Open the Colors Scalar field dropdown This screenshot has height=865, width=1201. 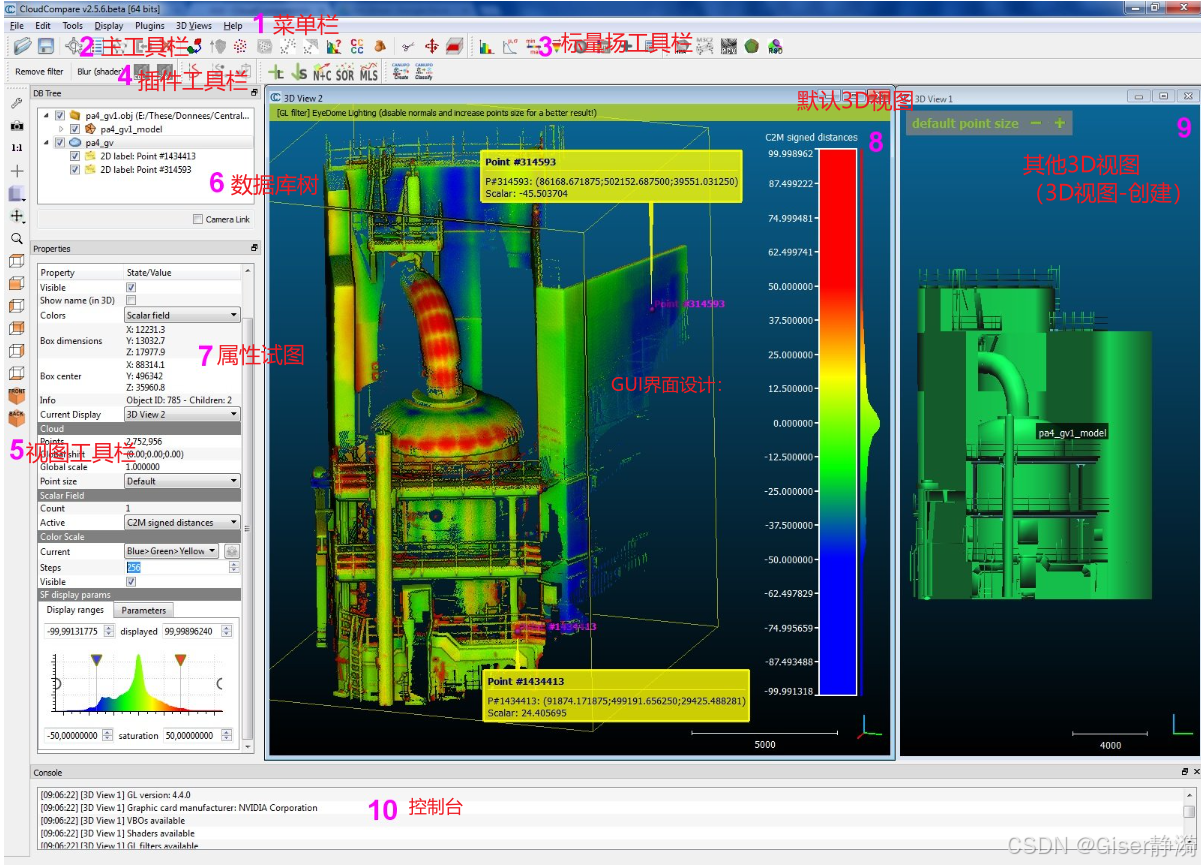click(183, 315)
